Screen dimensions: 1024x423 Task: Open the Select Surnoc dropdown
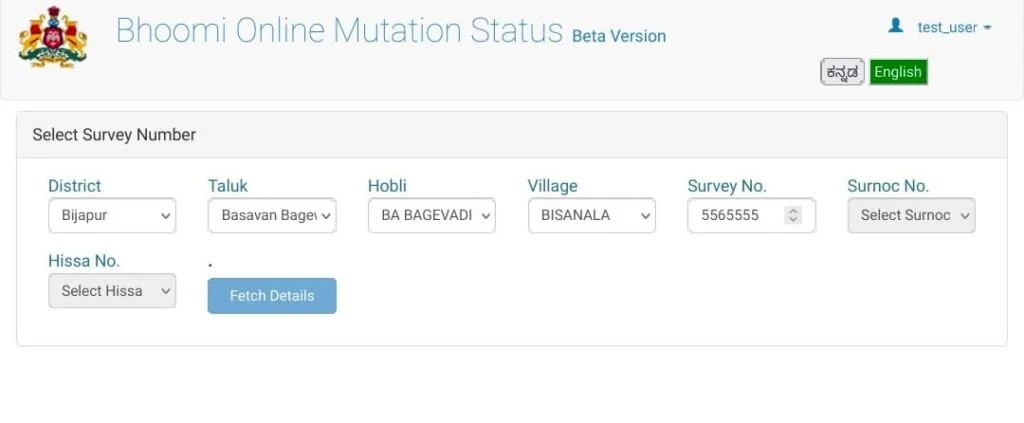(x=911, y=215)
